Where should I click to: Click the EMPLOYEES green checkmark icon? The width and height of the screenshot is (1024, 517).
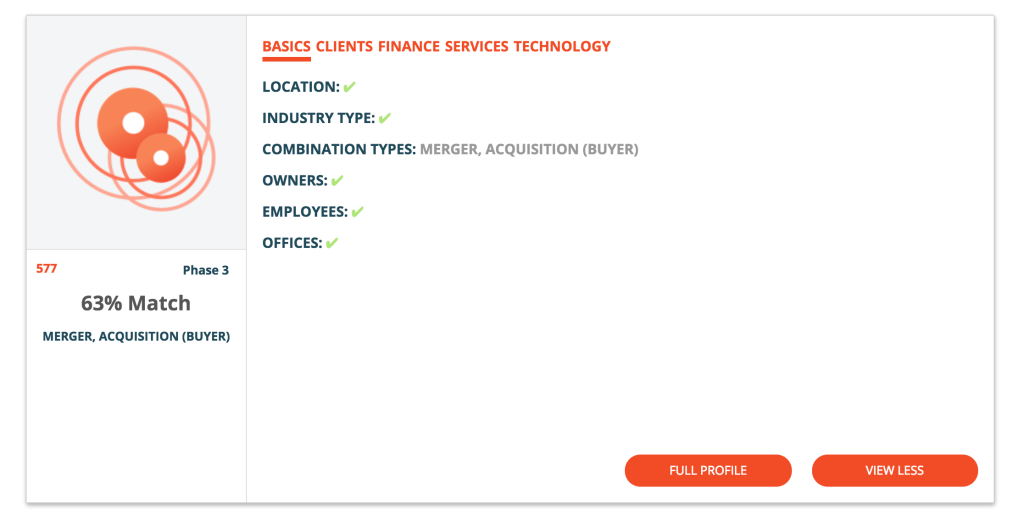[x=357, y=212]
